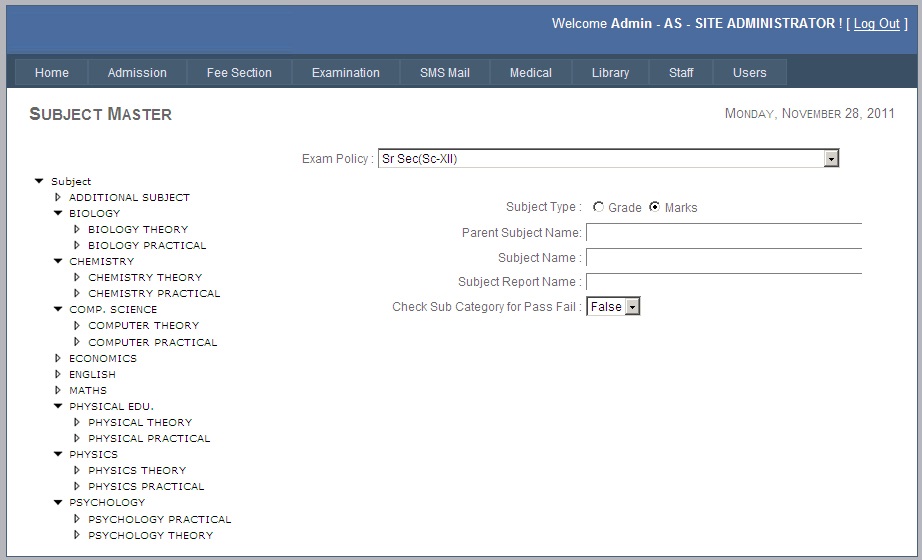Collapse the PSYCHOLOGY tree node arrow
This screenshot has width=922, height=560.
pos(58,502)
